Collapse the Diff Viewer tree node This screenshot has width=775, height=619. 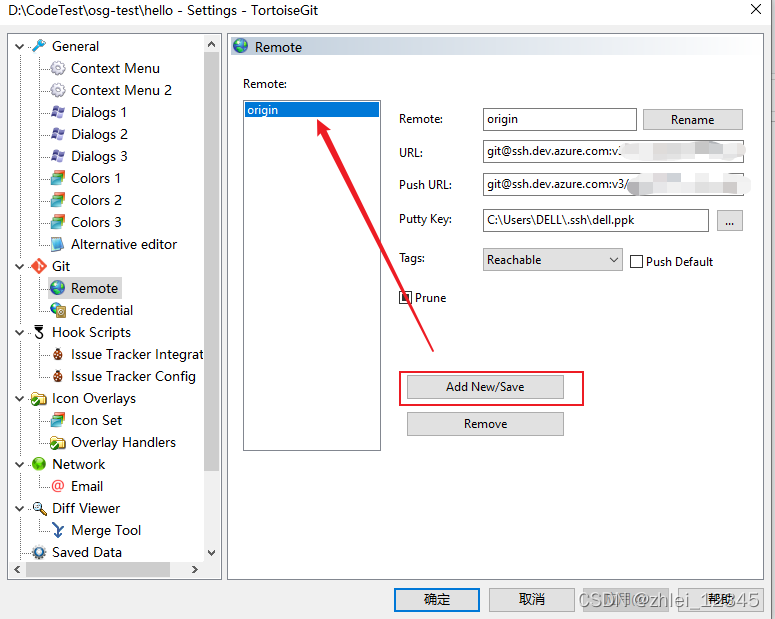19,508
